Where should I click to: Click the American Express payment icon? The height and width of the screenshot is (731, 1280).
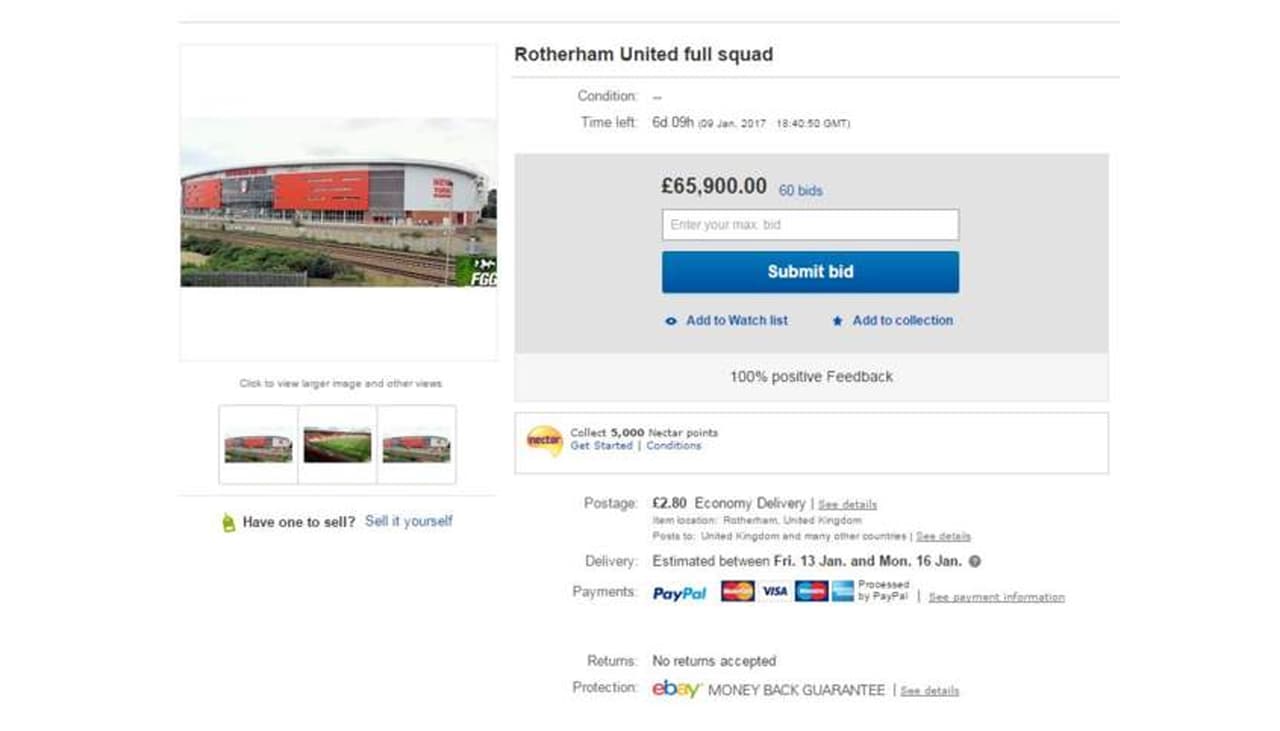tap(843, 591)
